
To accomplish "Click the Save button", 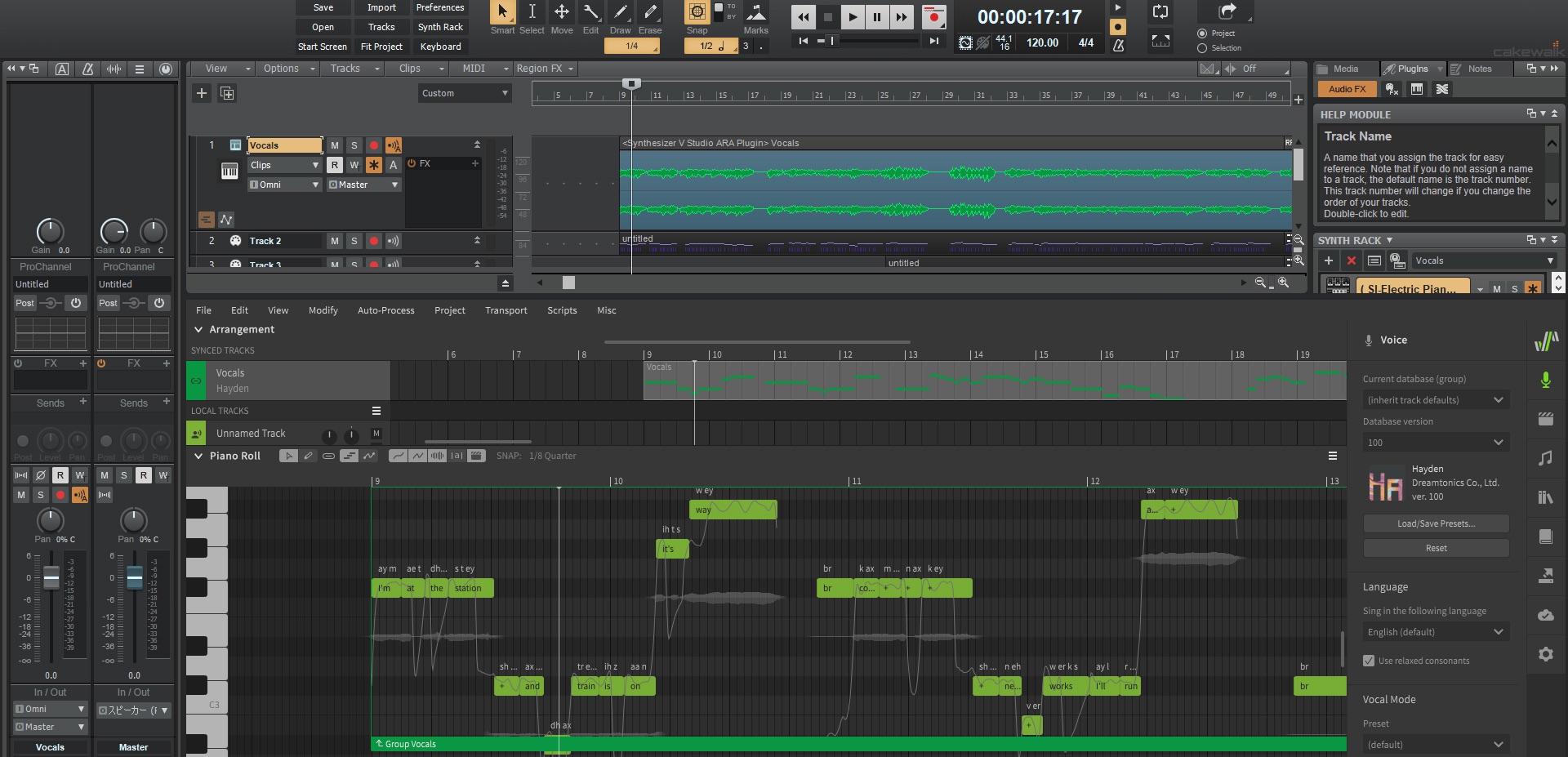I will click(x=323, y=7).
